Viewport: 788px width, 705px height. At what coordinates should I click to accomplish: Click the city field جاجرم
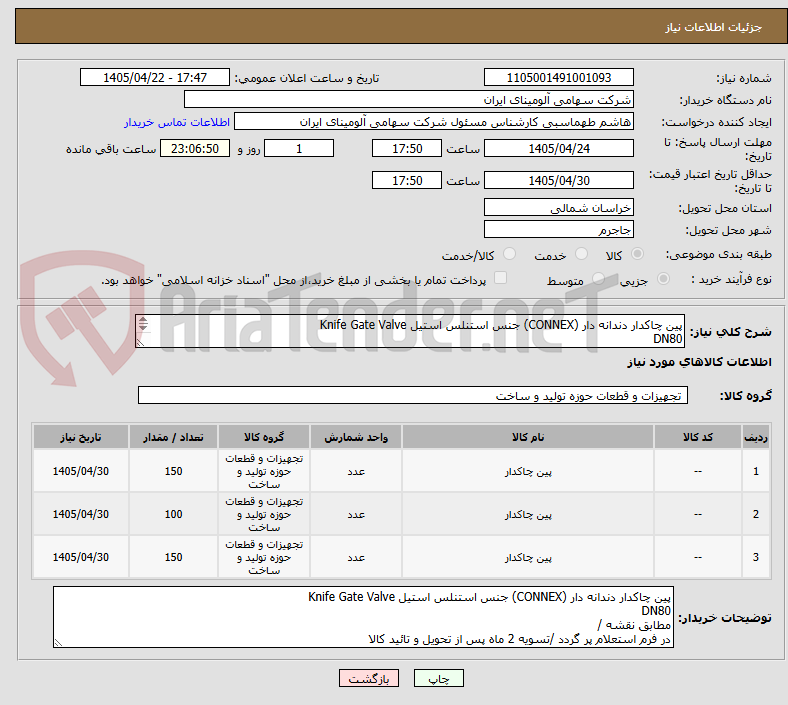click(558, 229)
